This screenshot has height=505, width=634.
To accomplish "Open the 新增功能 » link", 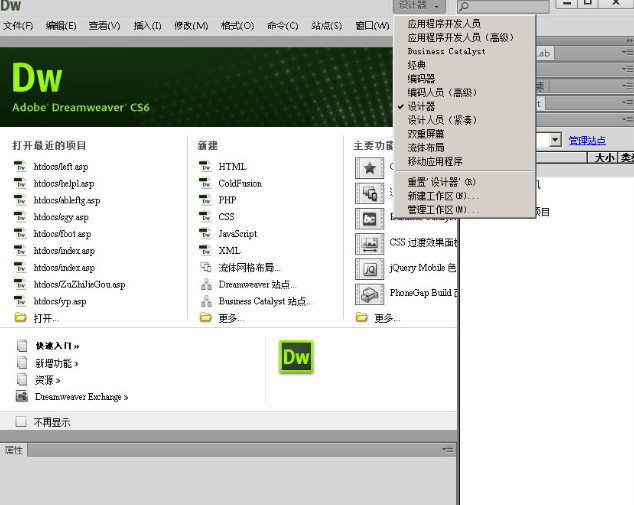I will (57, 363).
